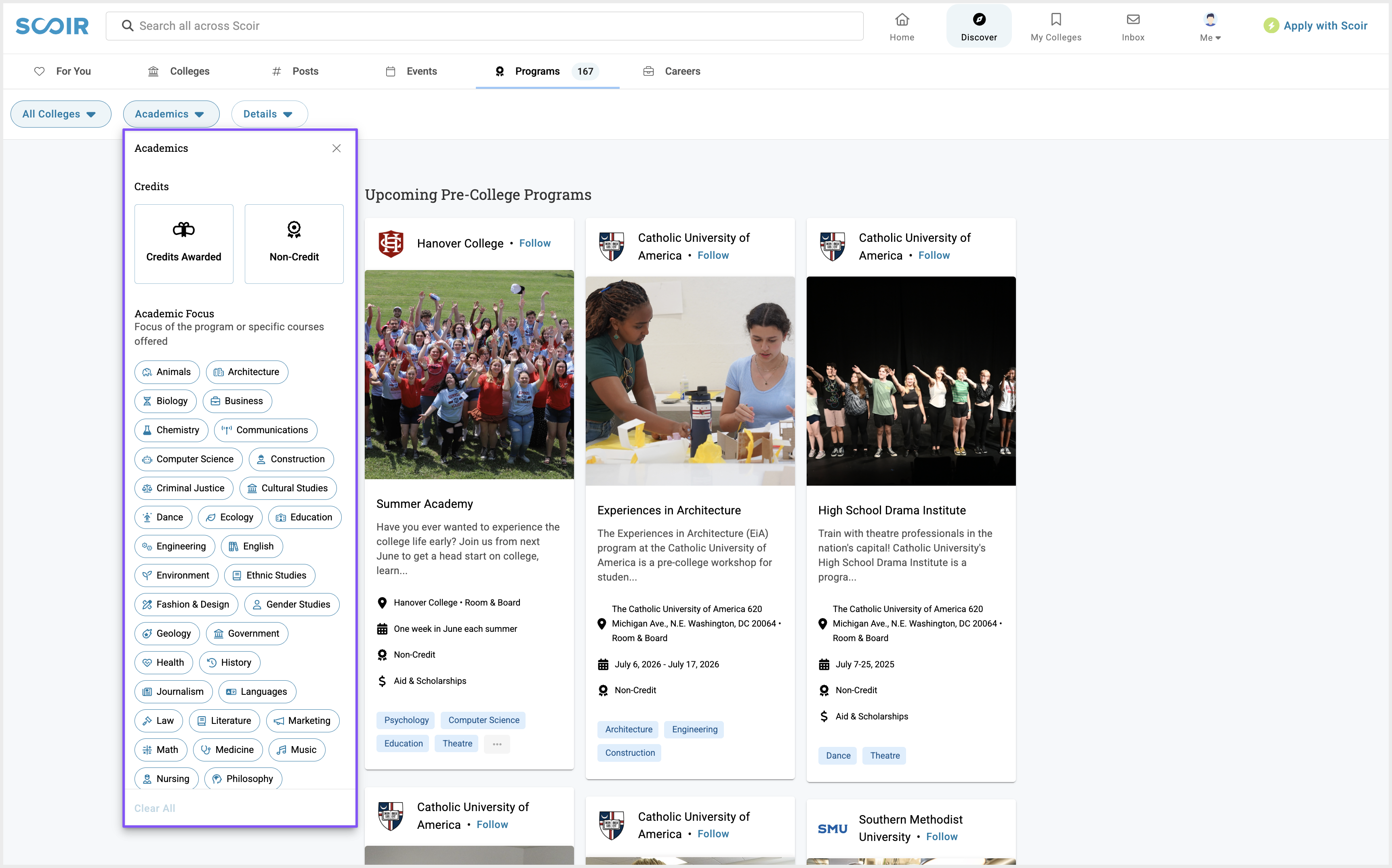Open the Details filter dropdown
The height and width of the screenshot is (868, 1392).
[x=269, y=114]
